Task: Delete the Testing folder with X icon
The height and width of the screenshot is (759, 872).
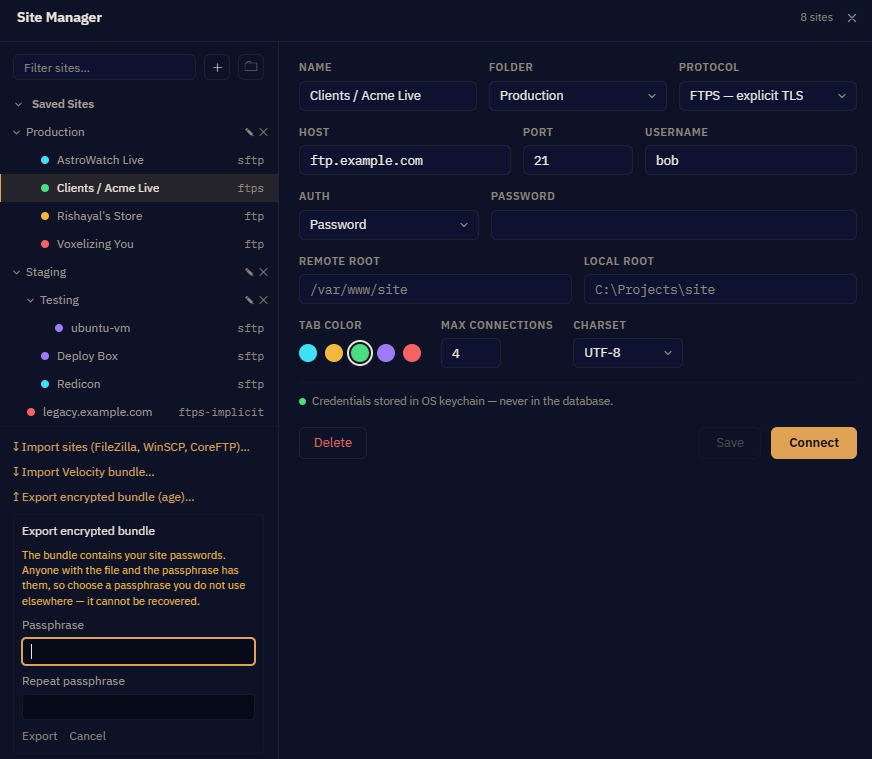Action: click(x=264, y=300)
